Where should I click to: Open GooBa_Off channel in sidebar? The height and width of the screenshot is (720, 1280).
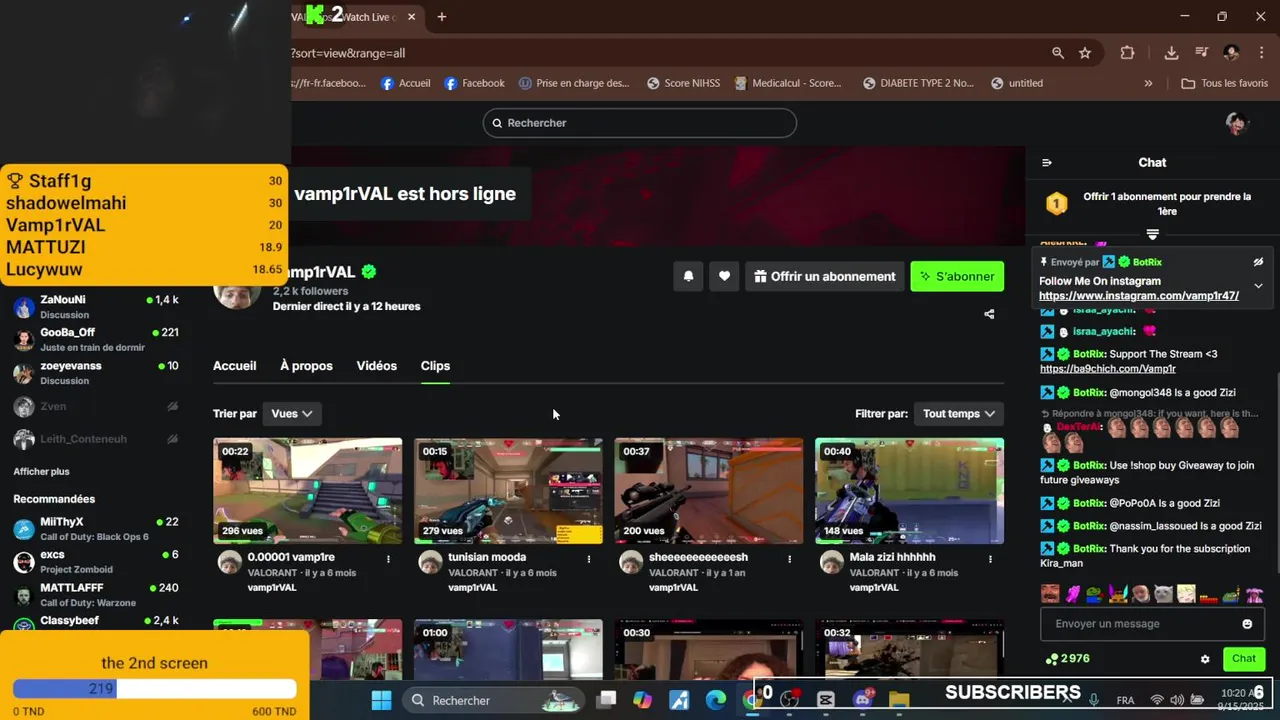[96, 339]
